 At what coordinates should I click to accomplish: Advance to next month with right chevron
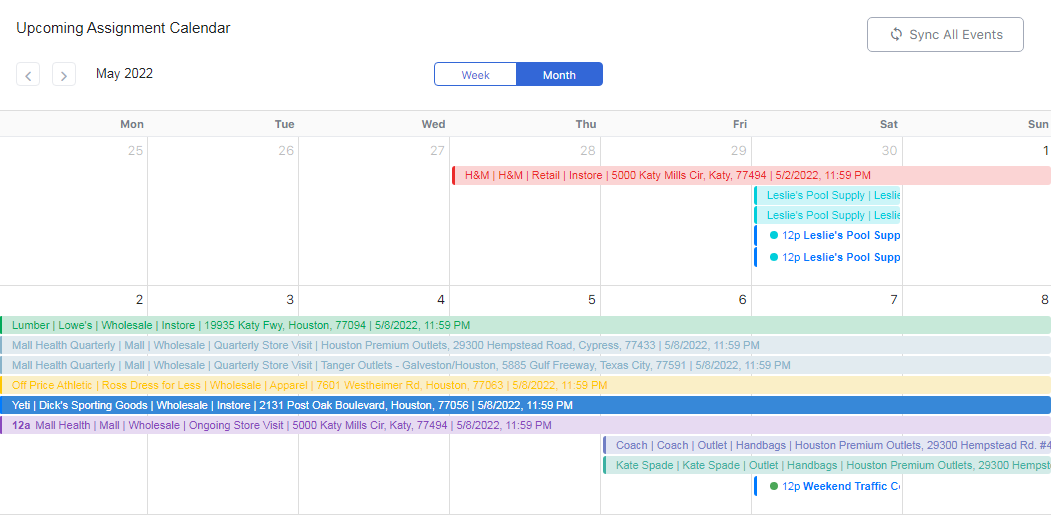coord(64,74)
